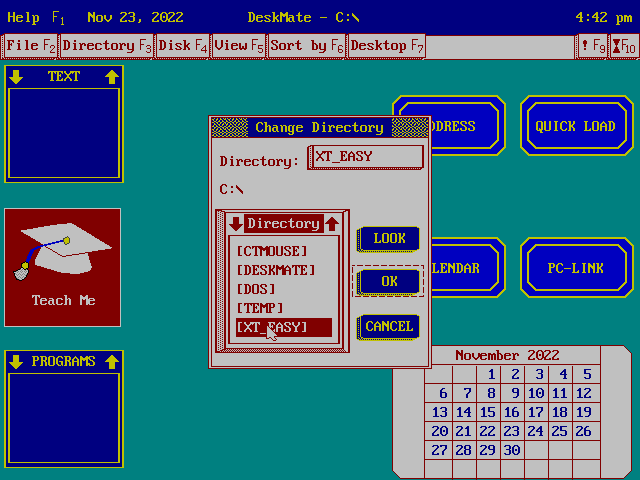The image size is (640, 480).
Task: Select November 15 on the calendar
Action: pyautogui.click(x=488, y=412)
